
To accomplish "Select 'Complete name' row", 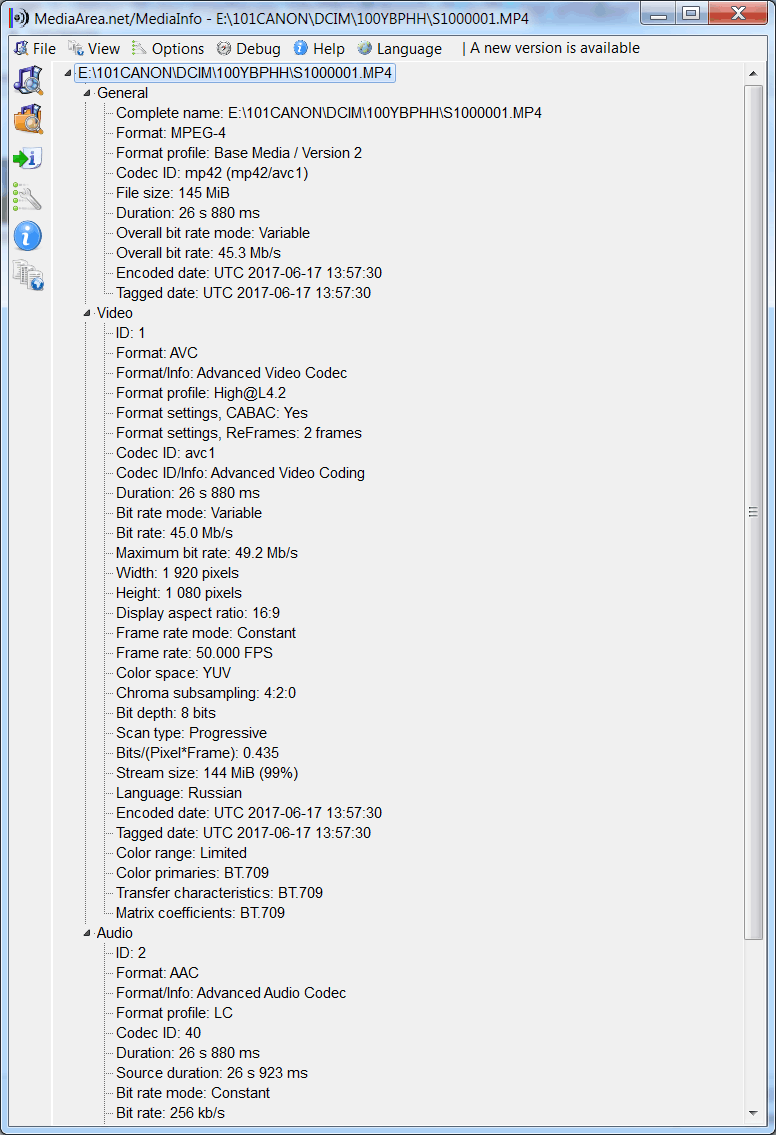I will pos(329,113).
